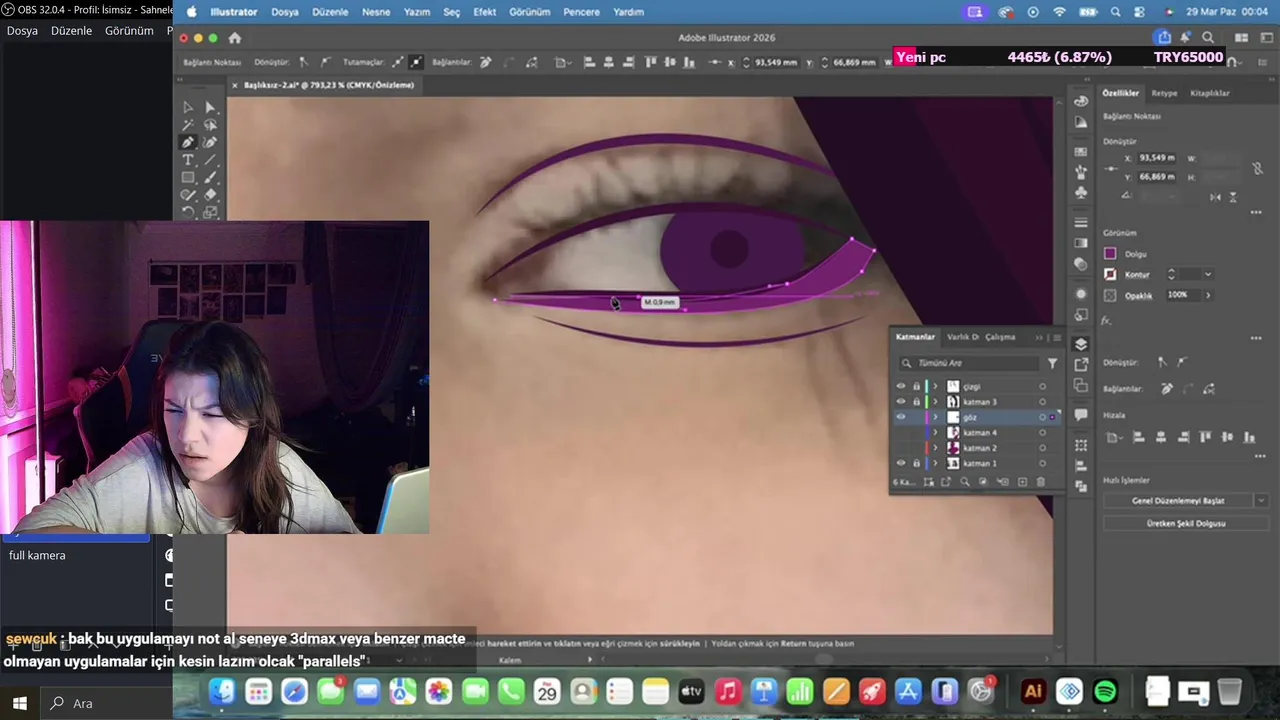Open Finder in the Dock
The image size is (1280, 720).
tap(222, 691)
